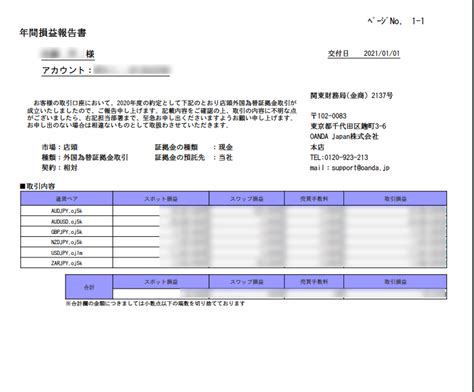Click the company name OANDA Japan株式会社
This screenshot has width=474, height=392.
[344, 136]
